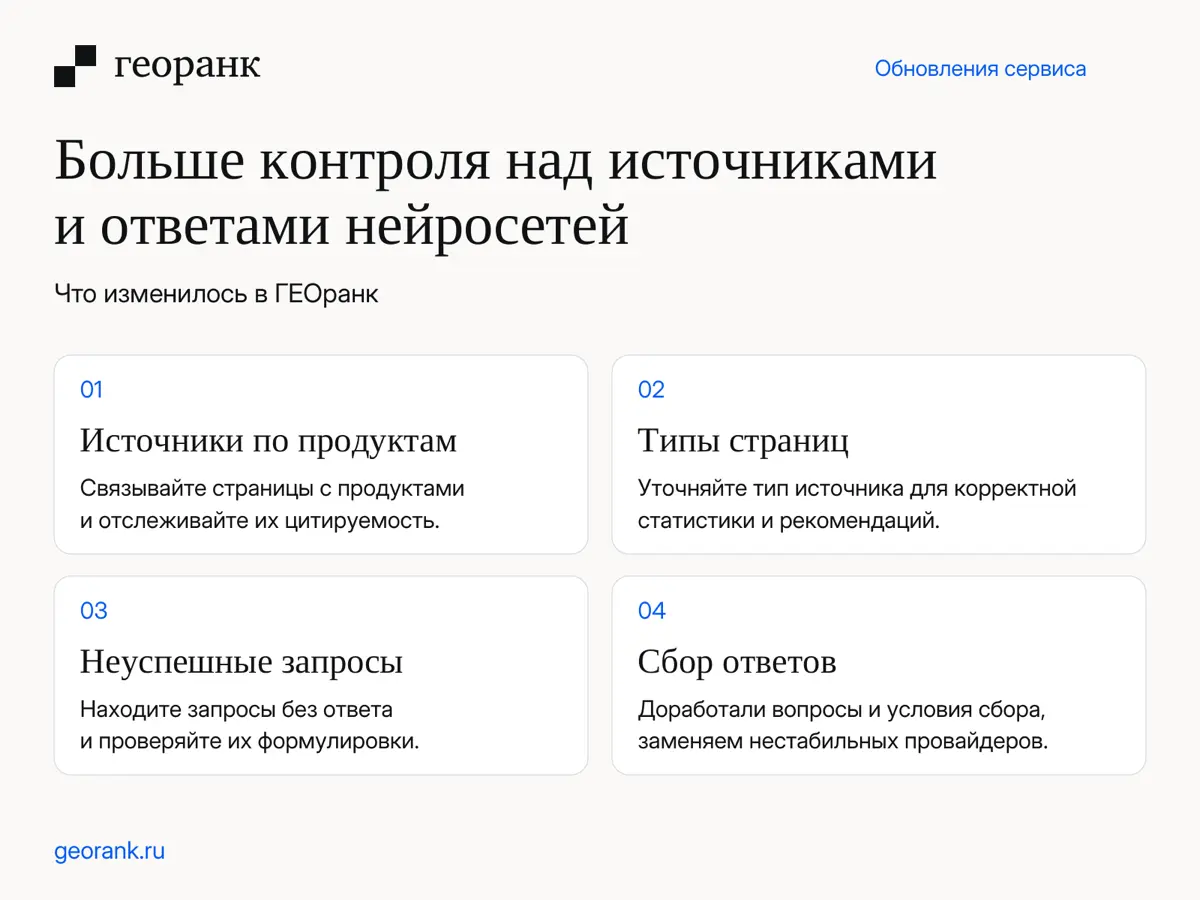Click text Доработали вопросы и условия сбора
Viewport: 1200px width, 900px height.
tap(841, 710)
